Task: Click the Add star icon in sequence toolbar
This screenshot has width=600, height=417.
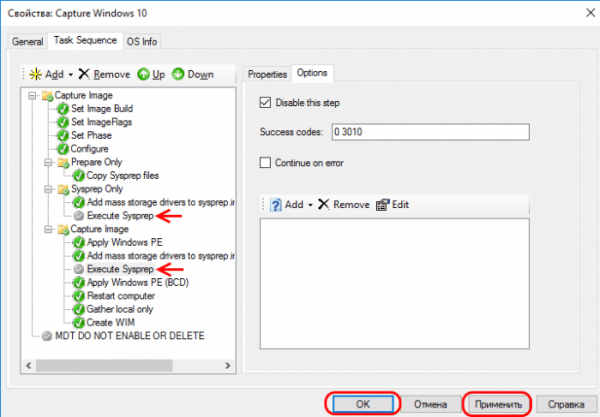Action: pyautogui.click(x=36, y=74)
